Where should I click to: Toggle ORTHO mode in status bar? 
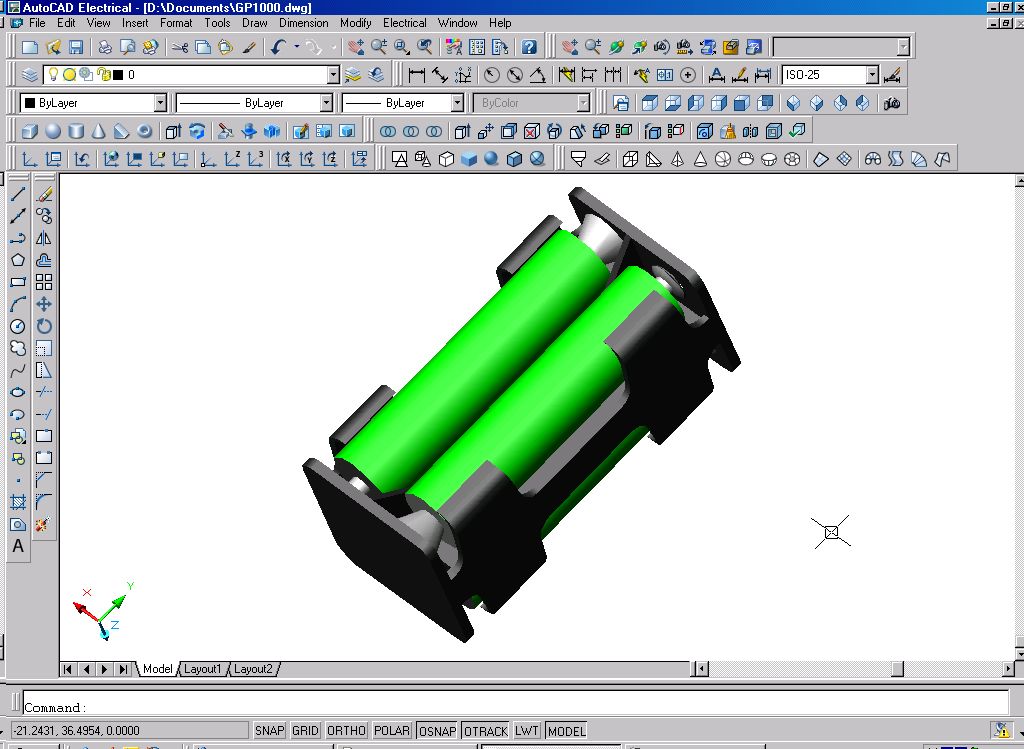click(346, 731)
